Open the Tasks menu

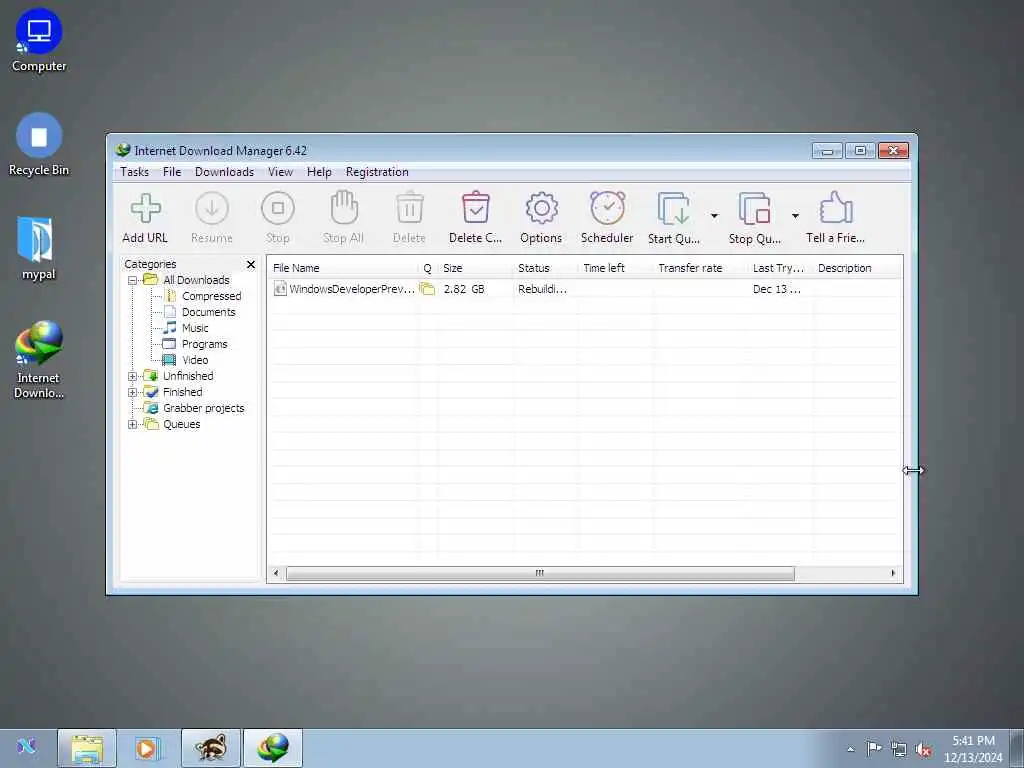pos(135,172)
